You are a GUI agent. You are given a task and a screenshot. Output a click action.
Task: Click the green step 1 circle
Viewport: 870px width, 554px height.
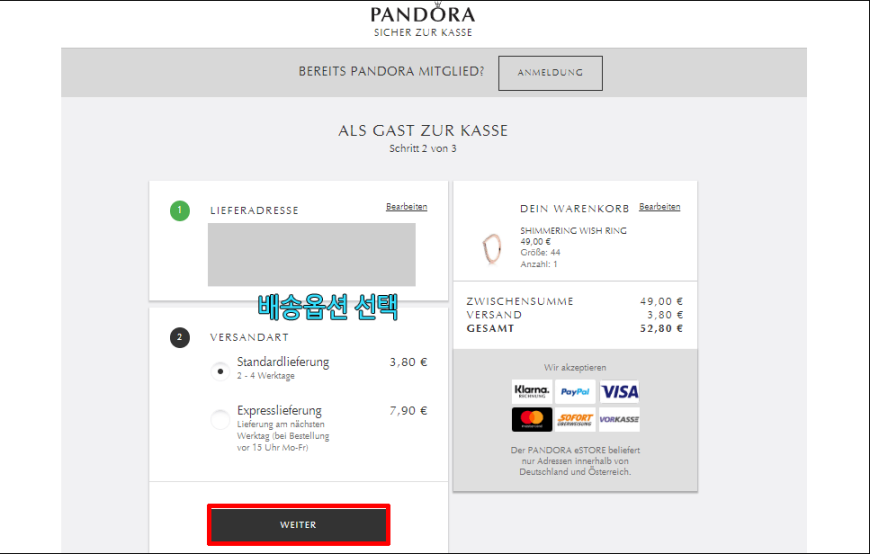(x=180, y=211)
